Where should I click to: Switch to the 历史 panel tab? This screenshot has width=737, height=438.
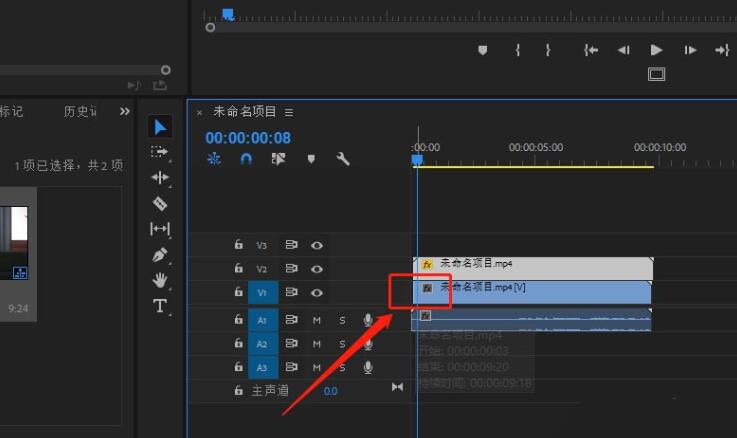(79, 111)
